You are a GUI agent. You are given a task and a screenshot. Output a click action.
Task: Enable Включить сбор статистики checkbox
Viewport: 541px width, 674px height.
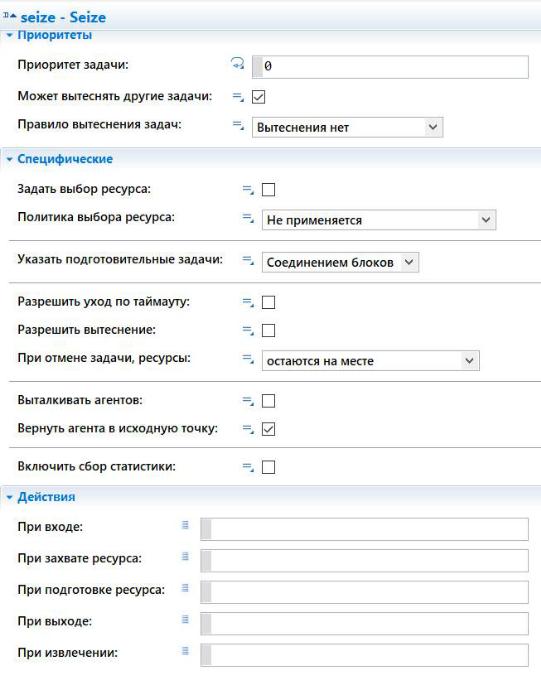click(x=269, y=467)
